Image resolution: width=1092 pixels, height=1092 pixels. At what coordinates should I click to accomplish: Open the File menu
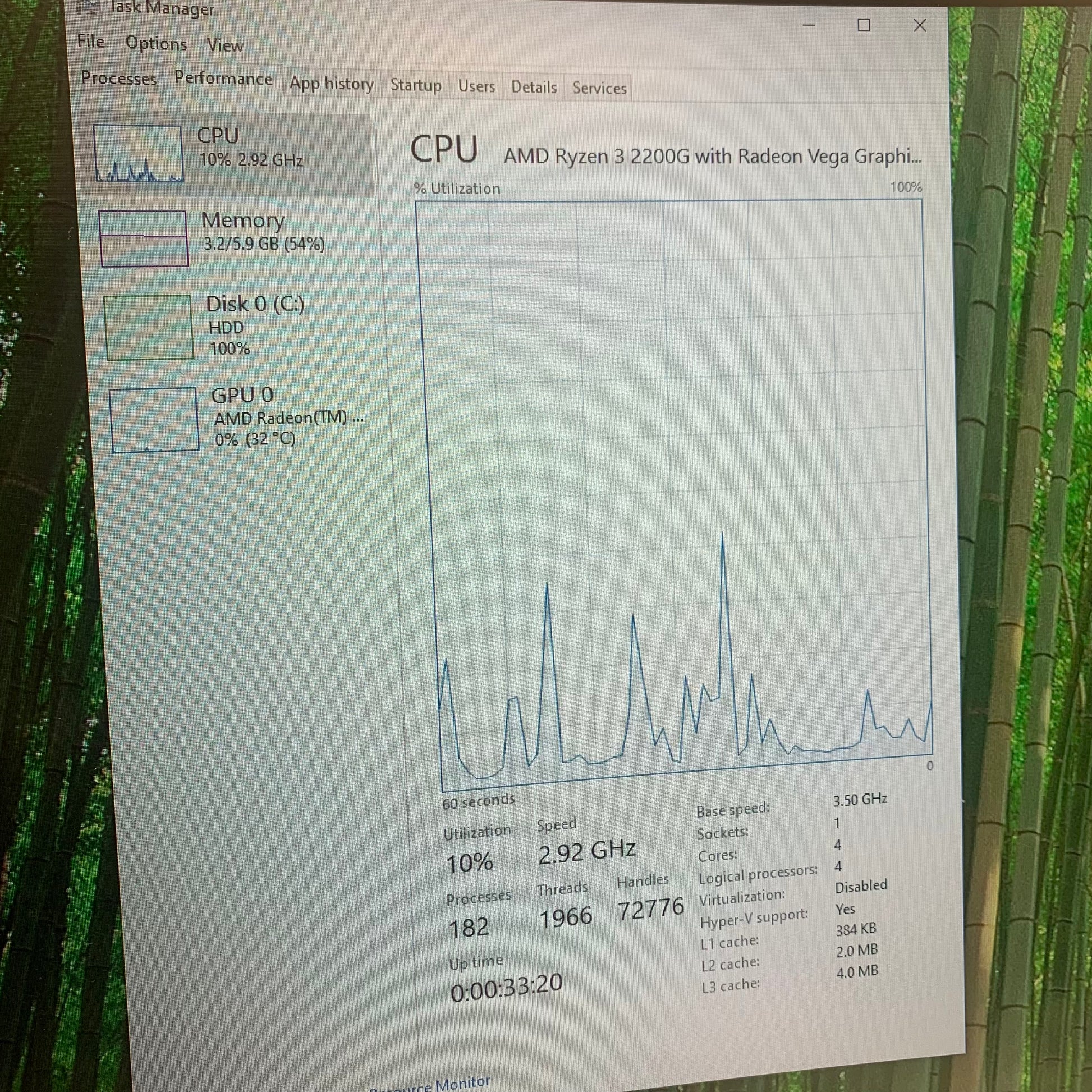(91, 42)
